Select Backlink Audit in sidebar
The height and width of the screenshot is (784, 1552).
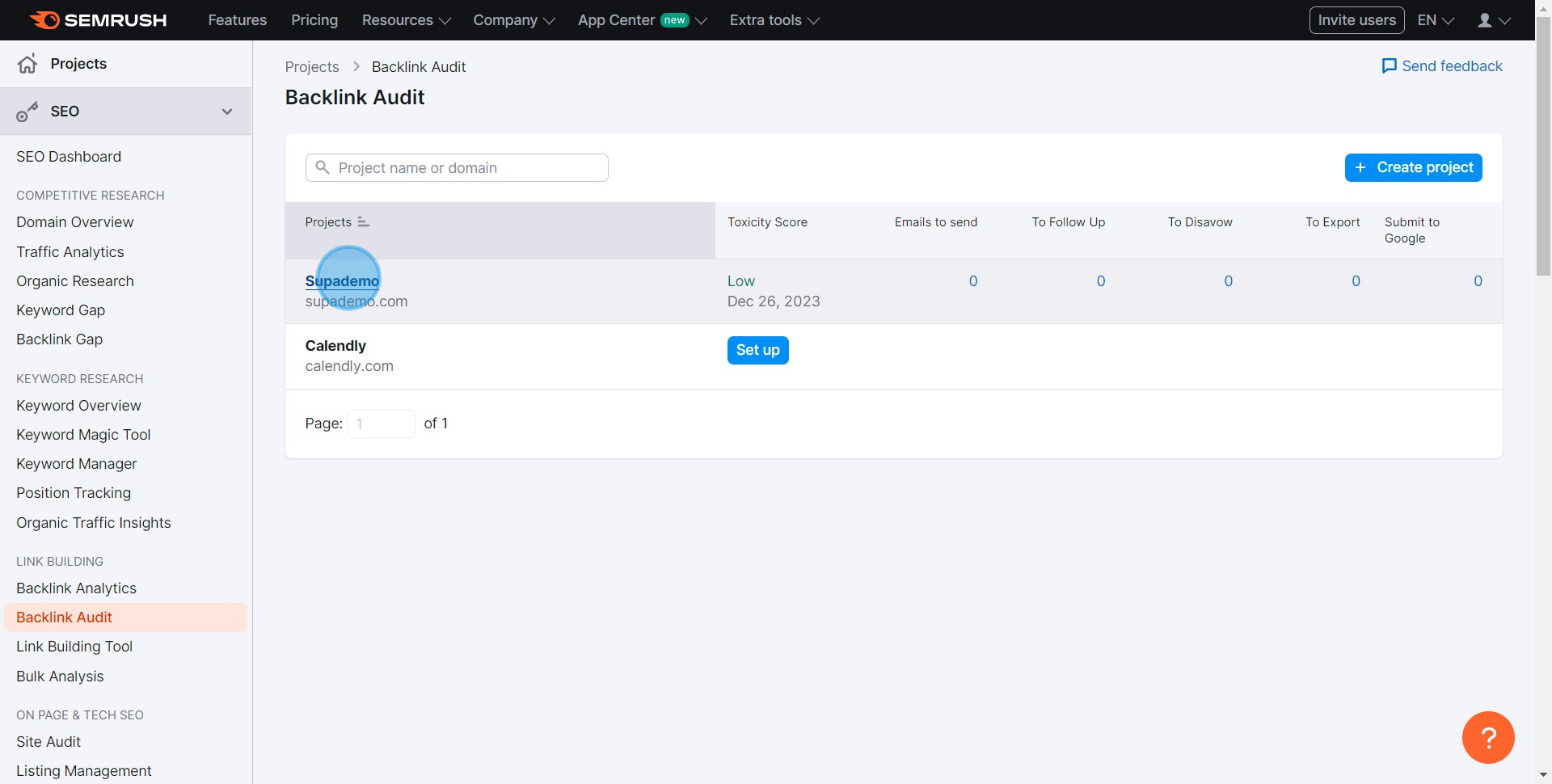[x=125, y=618]
